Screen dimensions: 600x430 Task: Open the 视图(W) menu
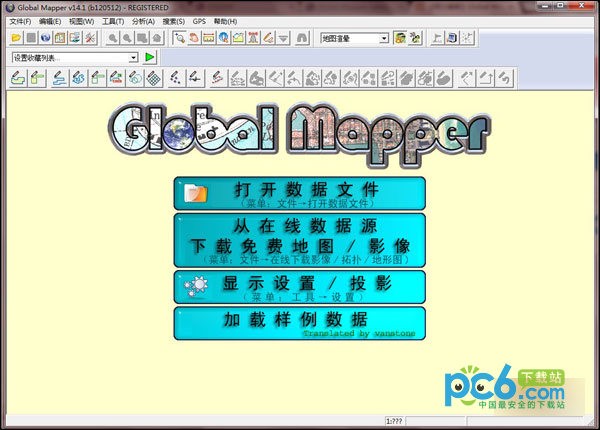pos(82,21)
